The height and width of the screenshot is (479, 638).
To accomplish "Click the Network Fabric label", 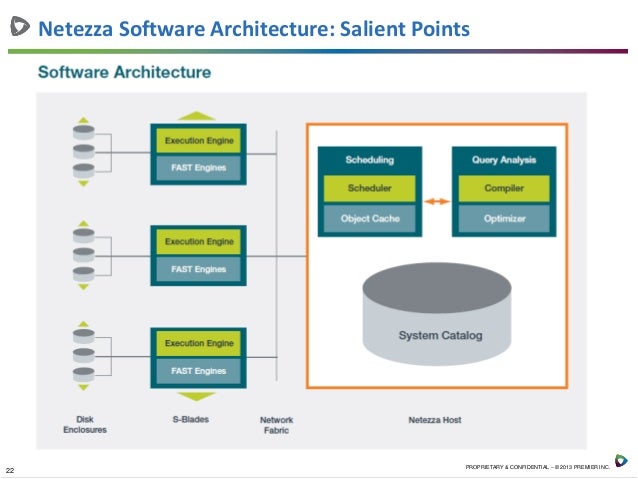I will click(x=276, y=425).
